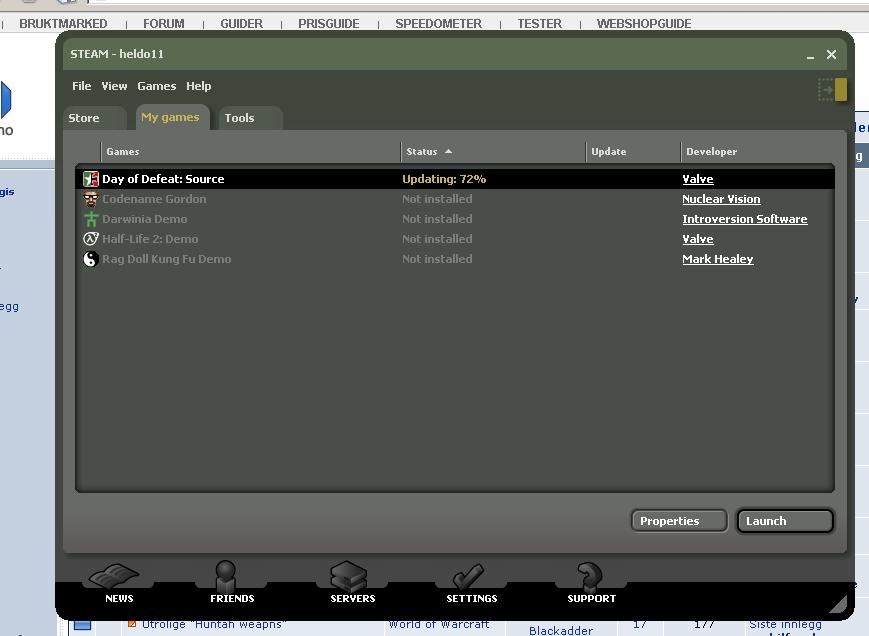The image size is (869, 636).
Task: Open the Support question mark icon
Action: point(589,576)
